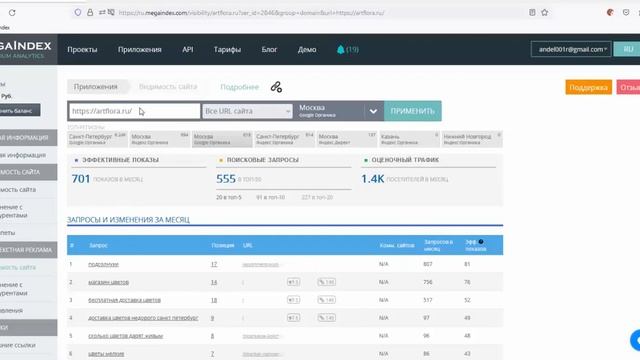Select the Москва Яндекс Директ region tab

pos(347,139)
